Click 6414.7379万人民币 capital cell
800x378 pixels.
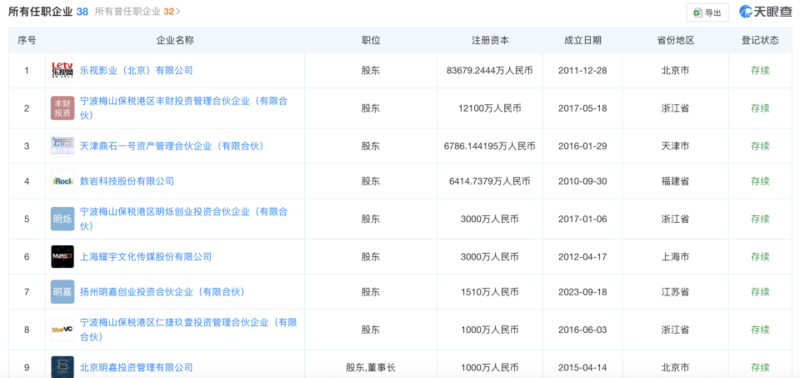490,181
